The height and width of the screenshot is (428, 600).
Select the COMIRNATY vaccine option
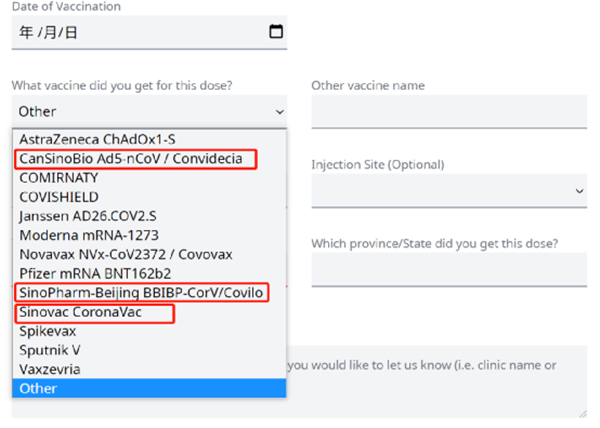(x=149, y=177)
